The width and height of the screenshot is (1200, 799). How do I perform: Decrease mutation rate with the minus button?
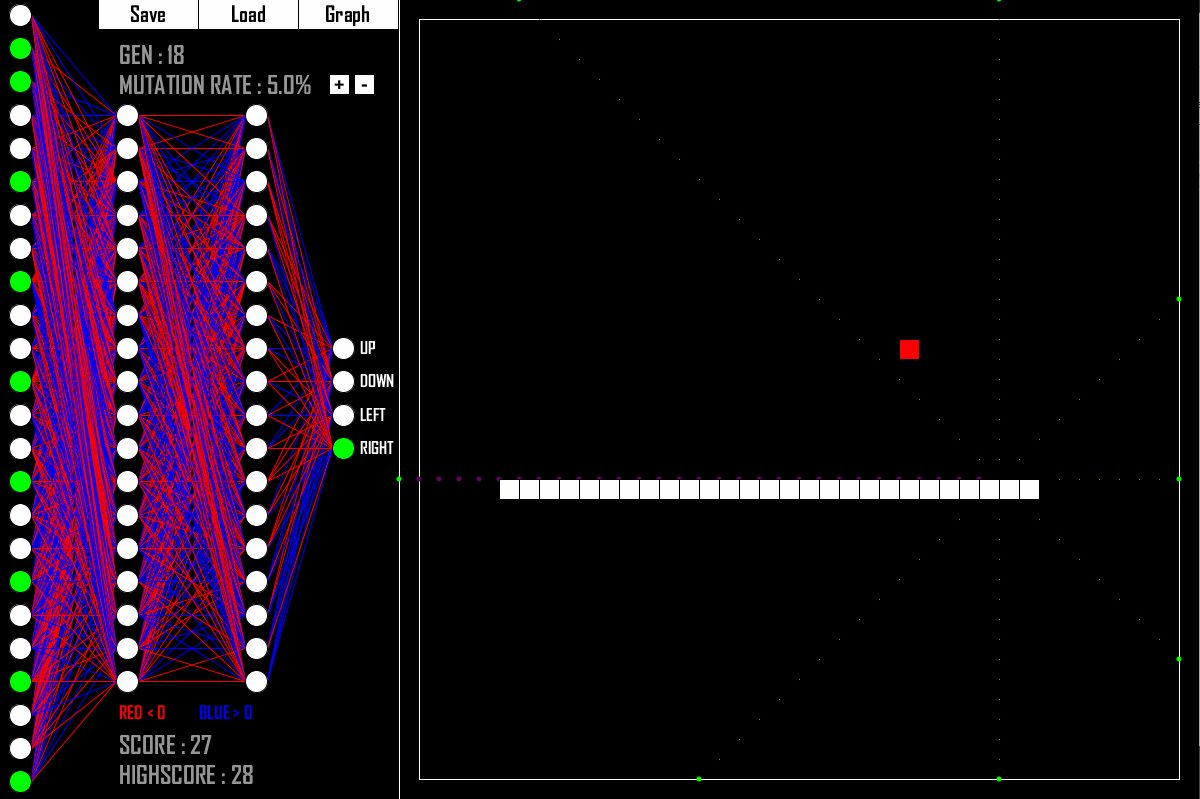pos(362,85)
